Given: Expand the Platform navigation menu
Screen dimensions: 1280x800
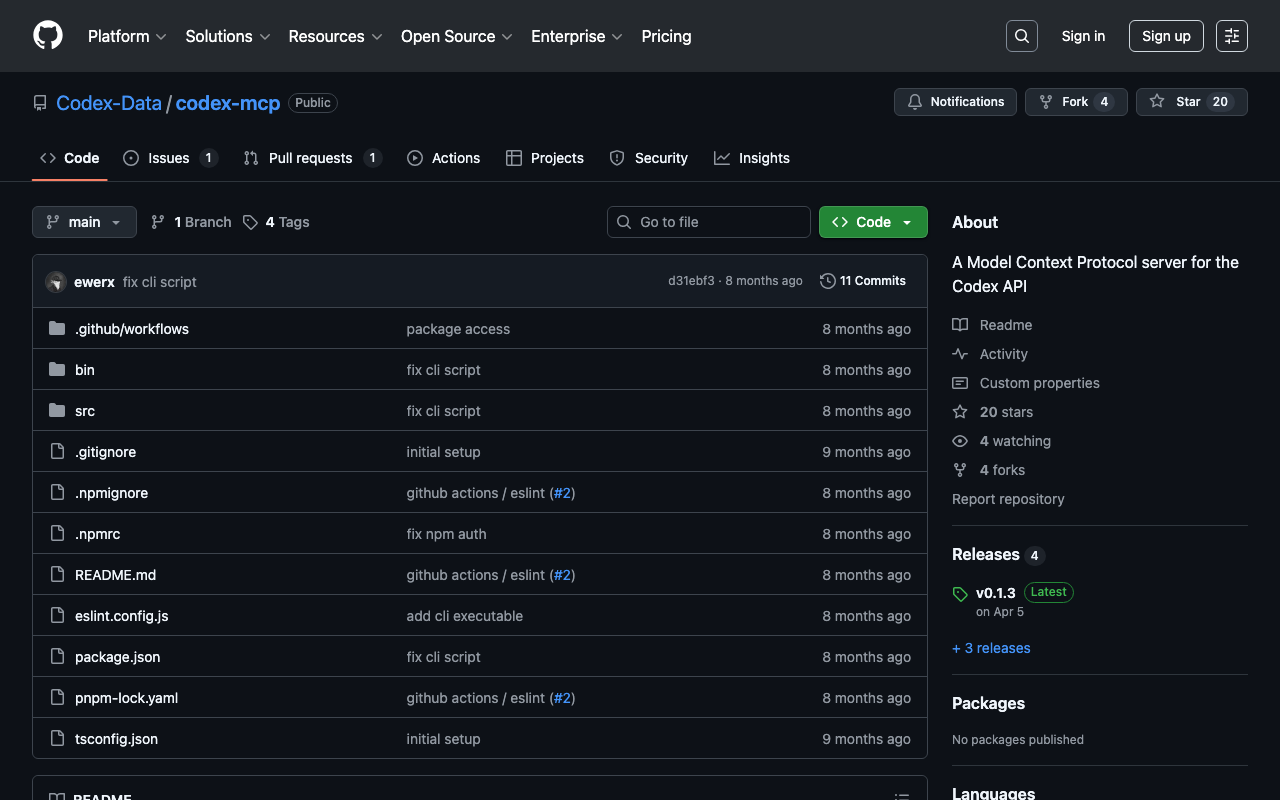Looking at the screenshot, I should click(x=127, y=36).
